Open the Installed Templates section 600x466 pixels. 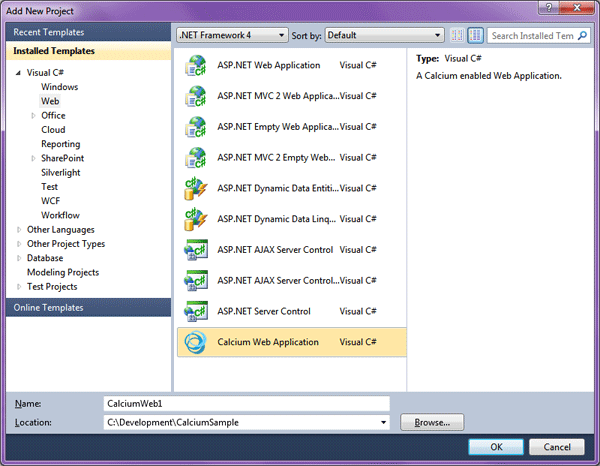click(88, 51)
